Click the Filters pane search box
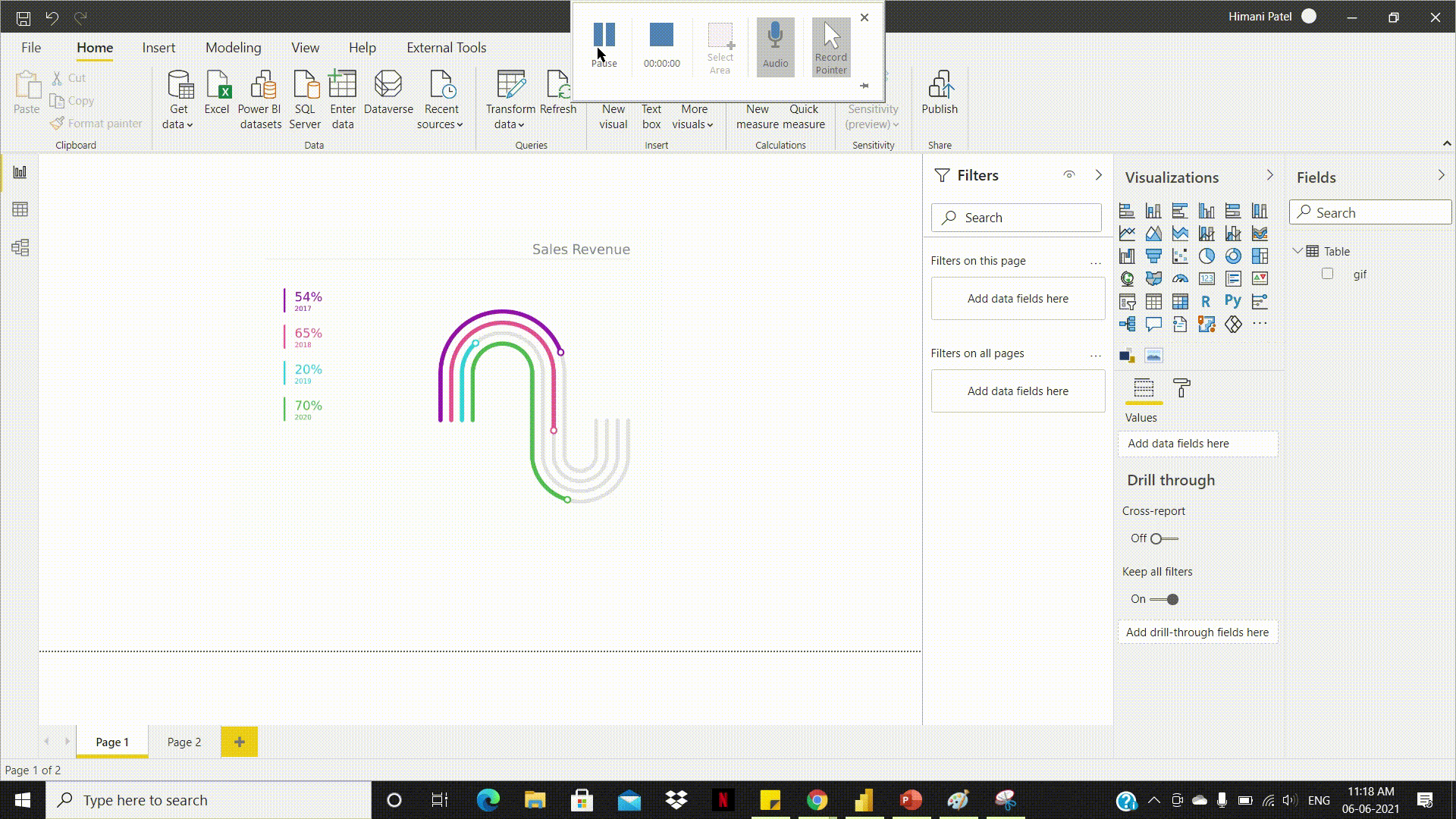1456x819 pixels. click(1016, 218)
